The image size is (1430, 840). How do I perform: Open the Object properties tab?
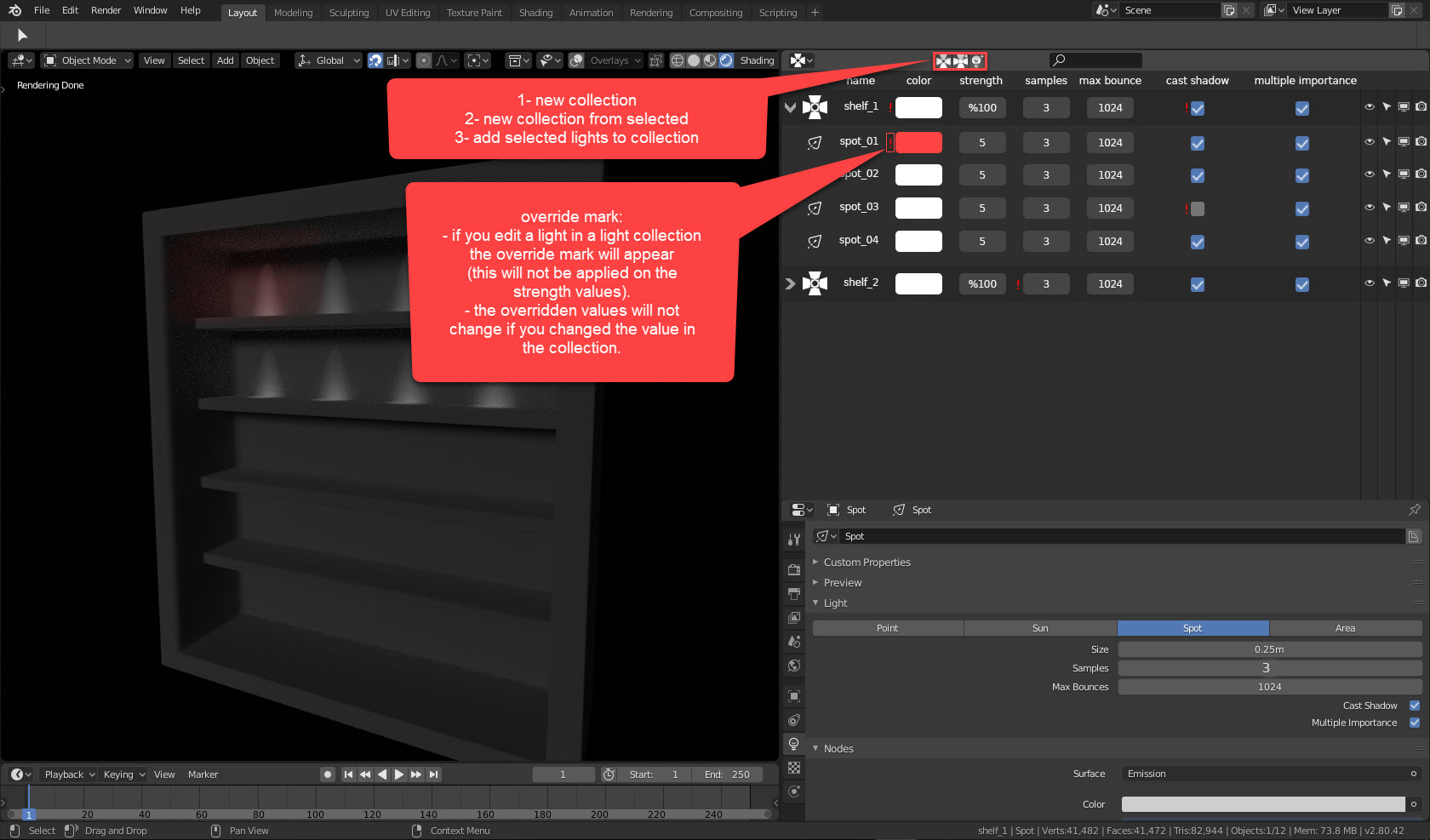tap(794, 696)
